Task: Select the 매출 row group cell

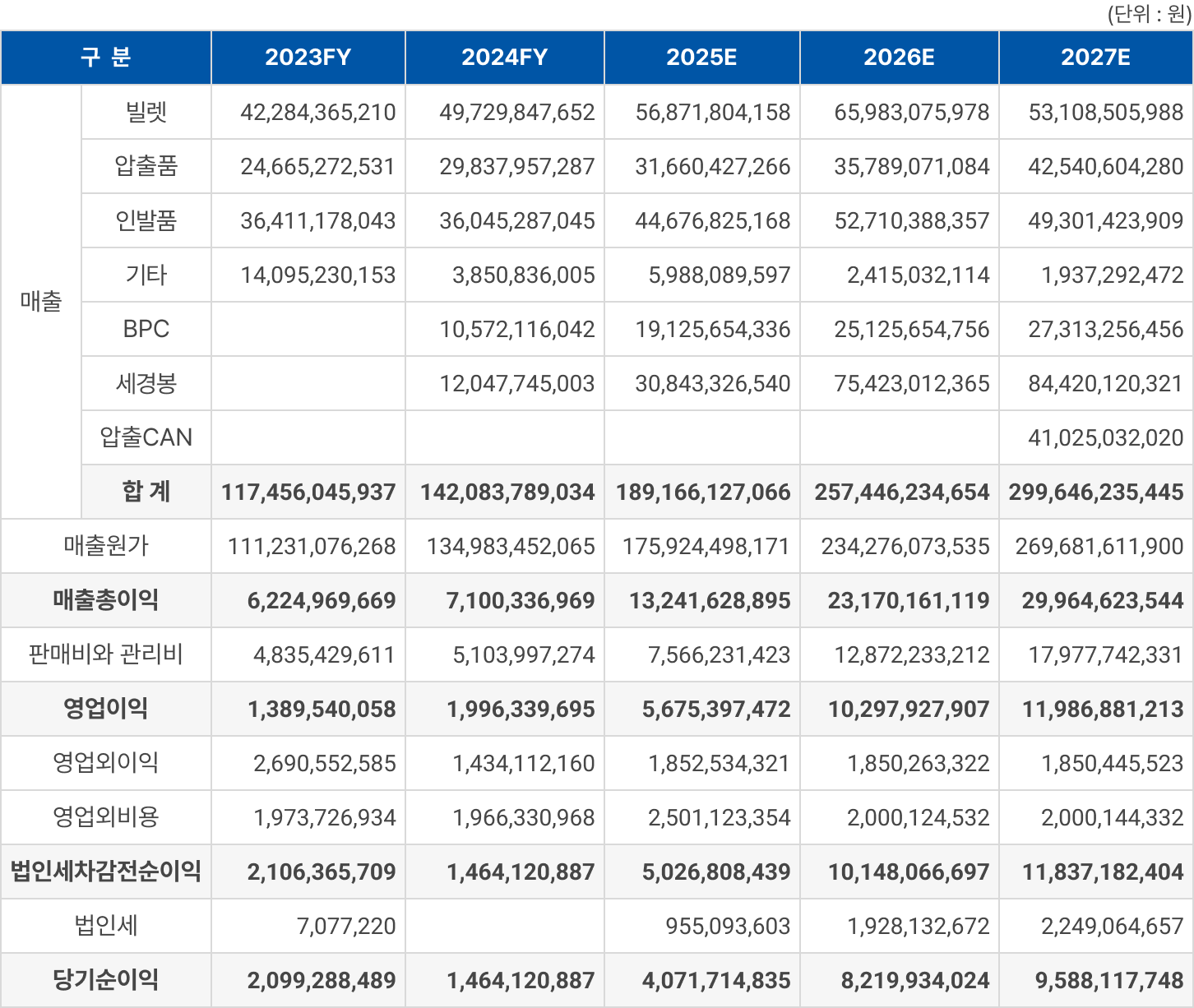Action: click(41, 302)
